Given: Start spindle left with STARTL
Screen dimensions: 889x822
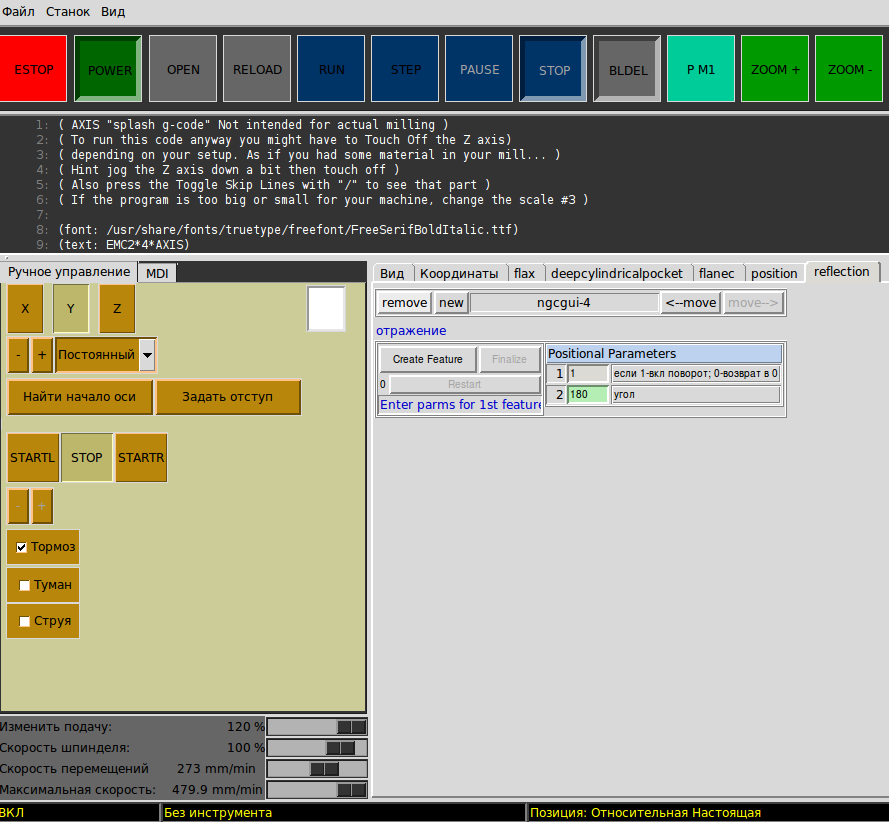Looking at the screenshot, I should point(33,457).
